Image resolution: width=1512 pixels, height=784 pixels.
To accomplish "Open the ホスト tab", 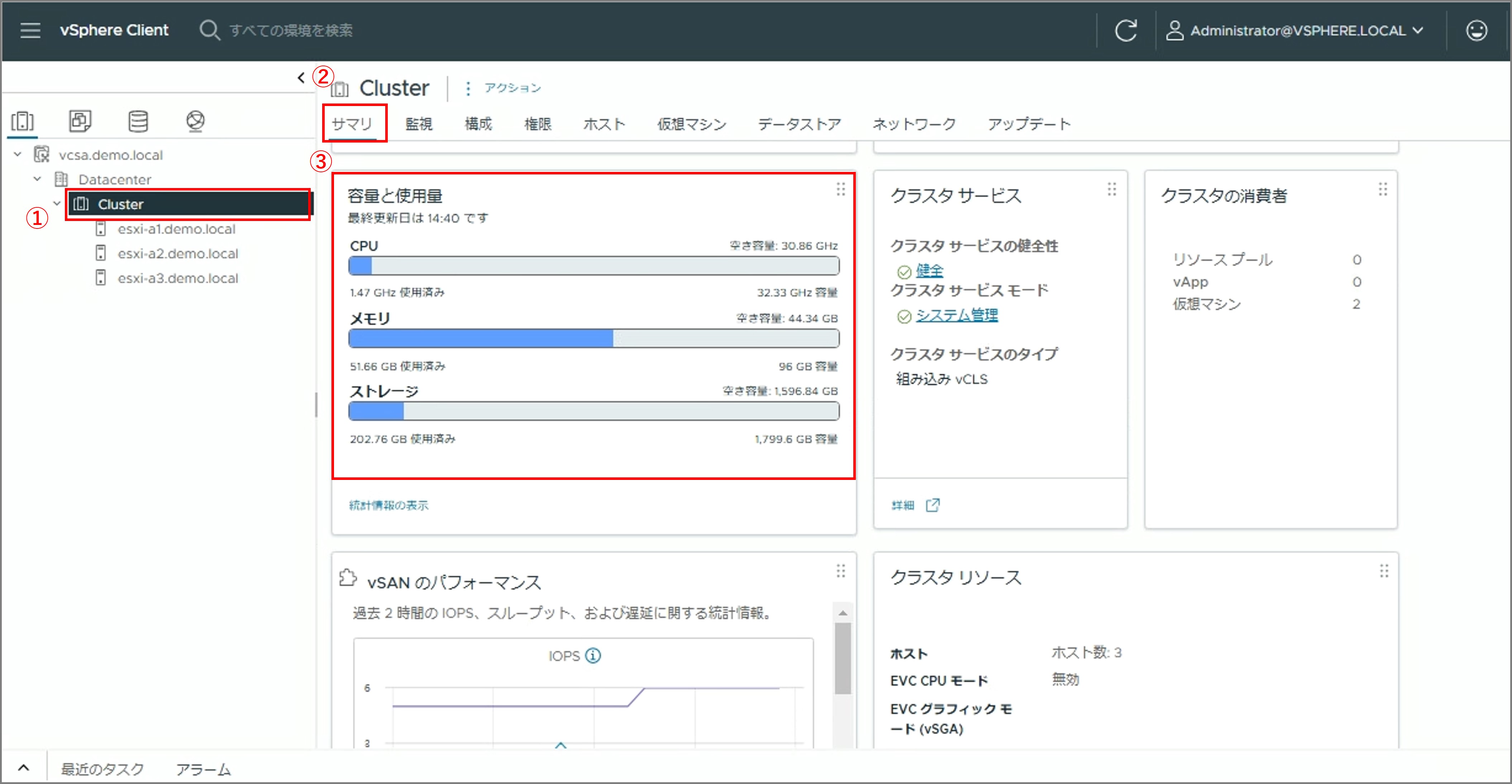I will tap(605, 124).
